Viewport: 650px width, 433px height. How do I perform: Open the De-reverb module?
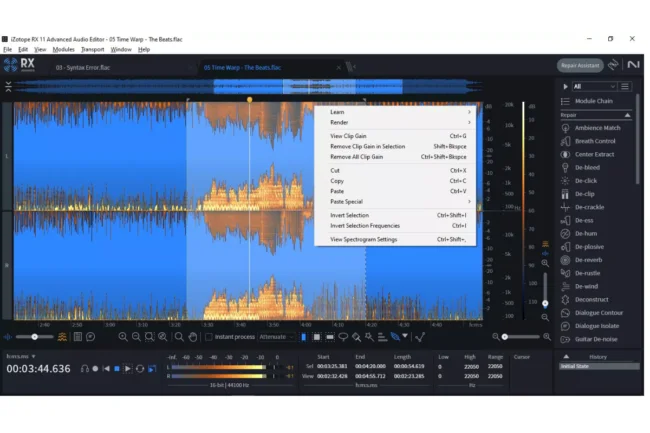pos(588,260)
